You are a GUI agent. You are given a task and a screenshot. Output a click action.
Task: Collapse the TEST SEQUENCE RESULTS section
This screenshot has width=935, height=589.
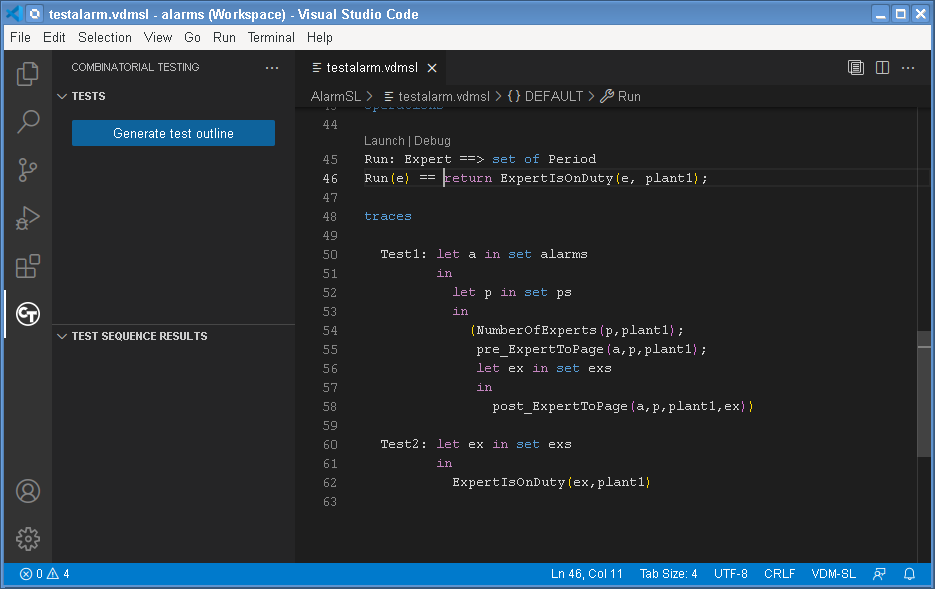click(x=63, y=337)
